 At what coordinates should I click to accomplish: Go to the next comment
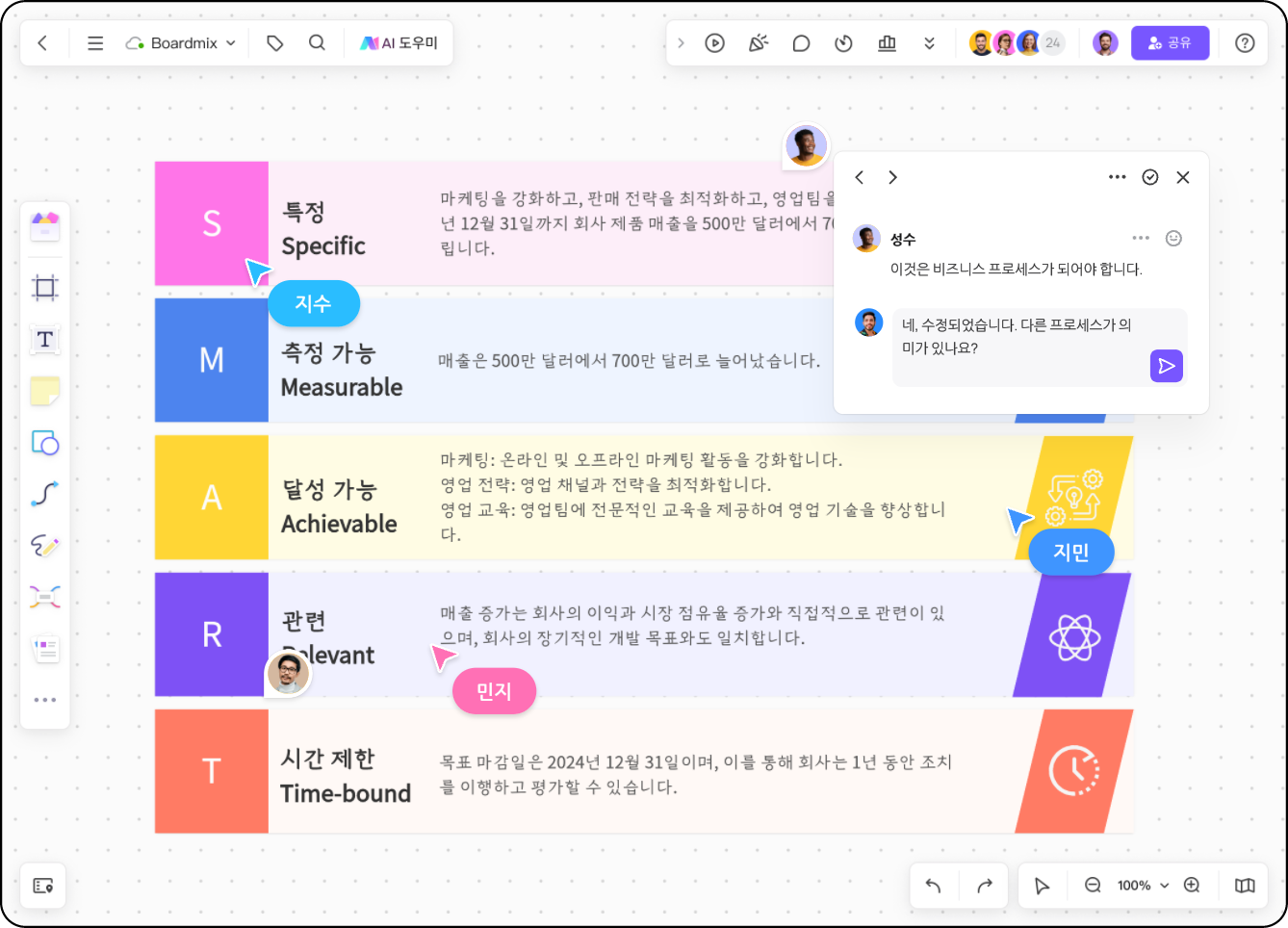[x=892, y=177]
